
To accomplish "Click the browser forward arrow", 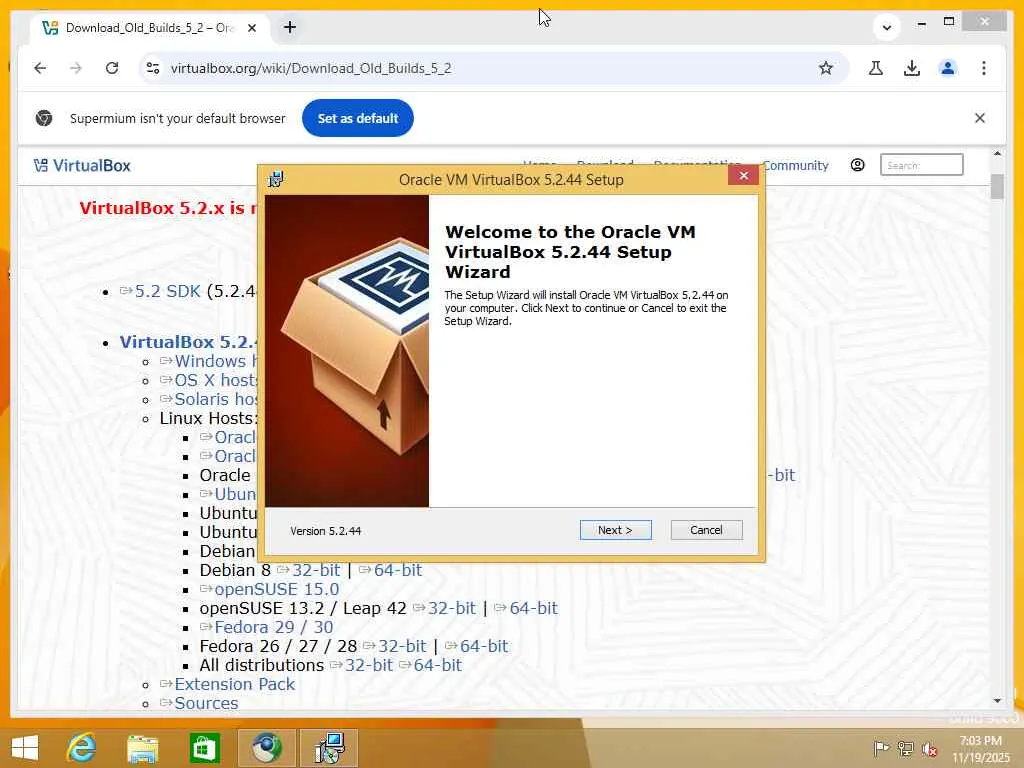I will [x=76, y=68].
